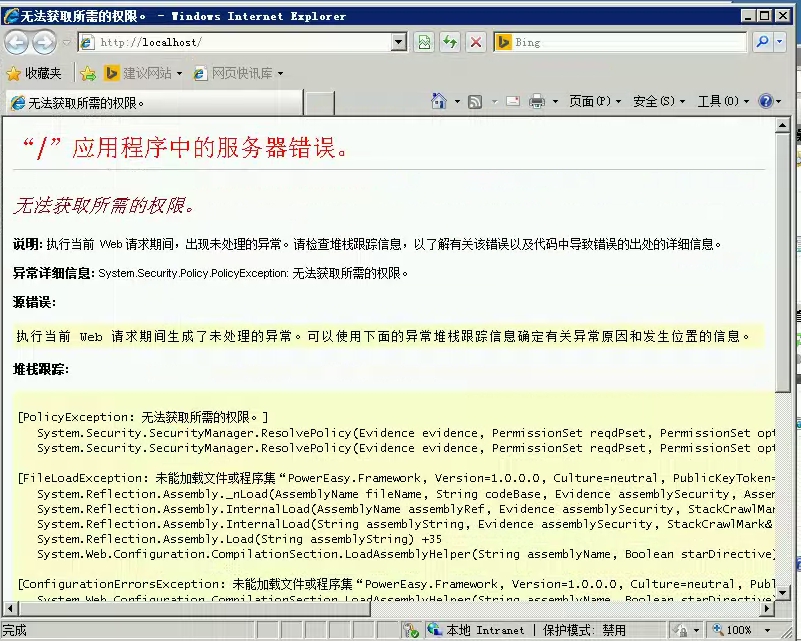Click the 建议网站 suggested sites link

point(144,73)
